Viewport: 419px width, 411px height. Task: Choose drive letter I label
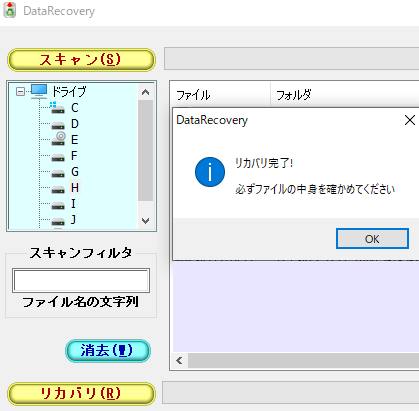pos(73,204)
